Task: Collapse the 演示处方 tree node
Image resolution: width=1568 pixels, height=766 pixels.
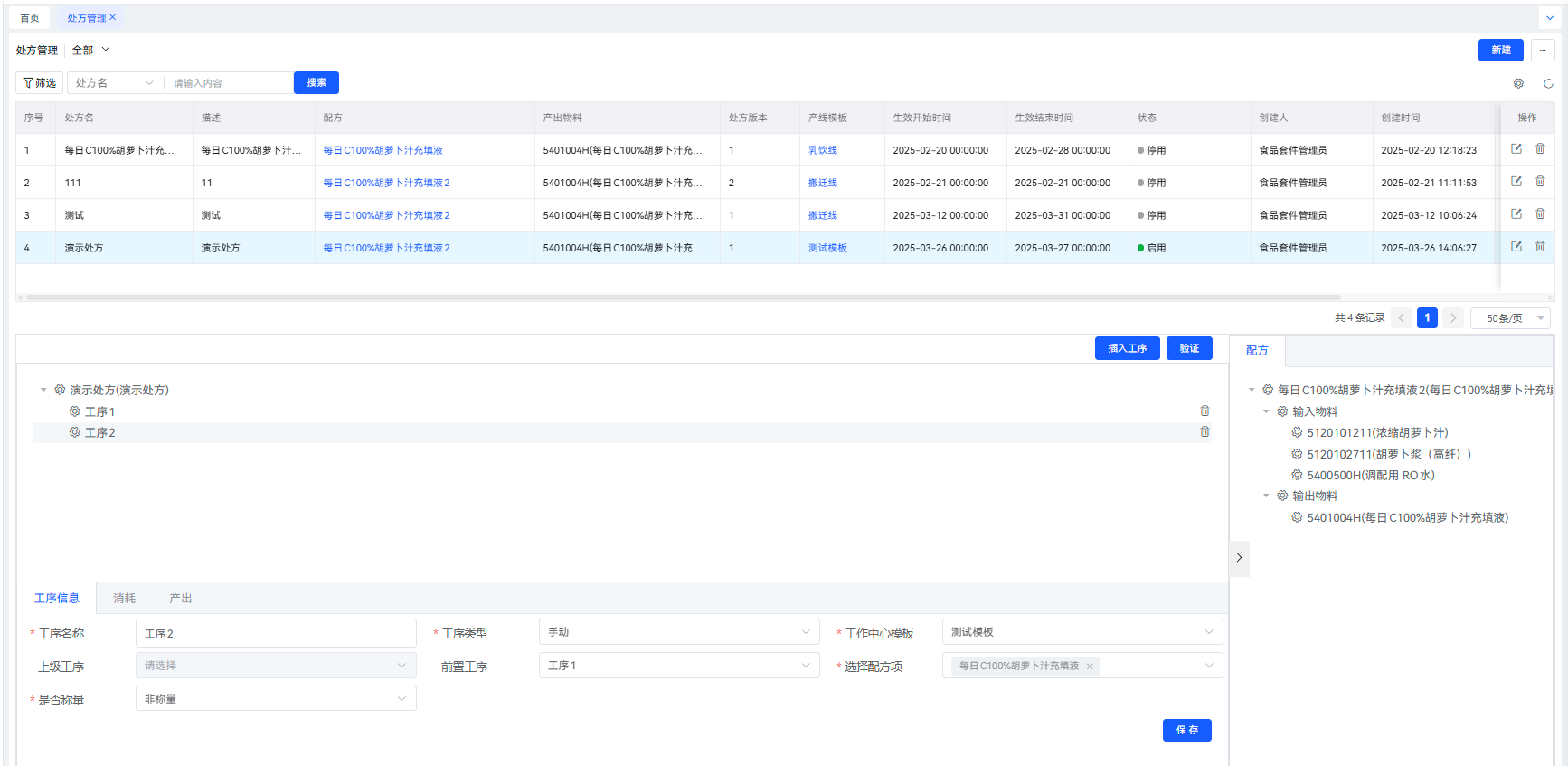Action: 43,391
